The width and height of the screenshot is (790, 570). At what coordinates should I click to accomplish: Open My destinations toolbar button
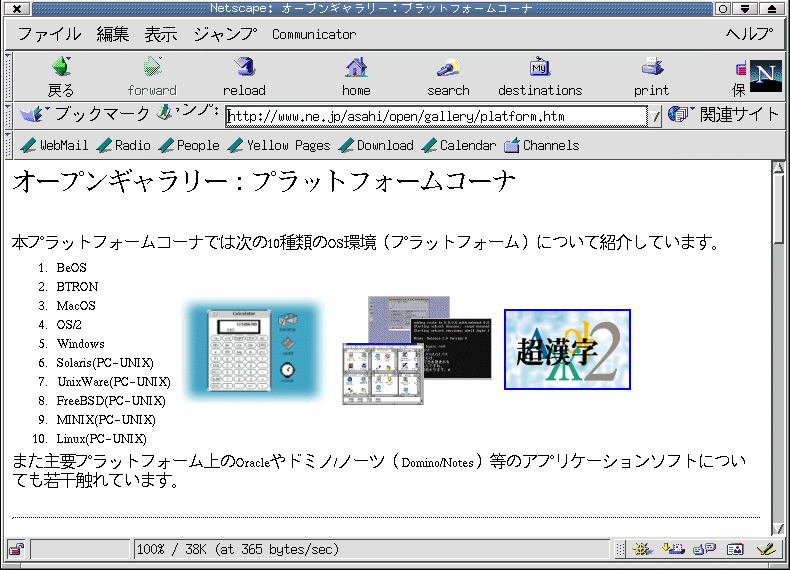[x=540, y=77]
